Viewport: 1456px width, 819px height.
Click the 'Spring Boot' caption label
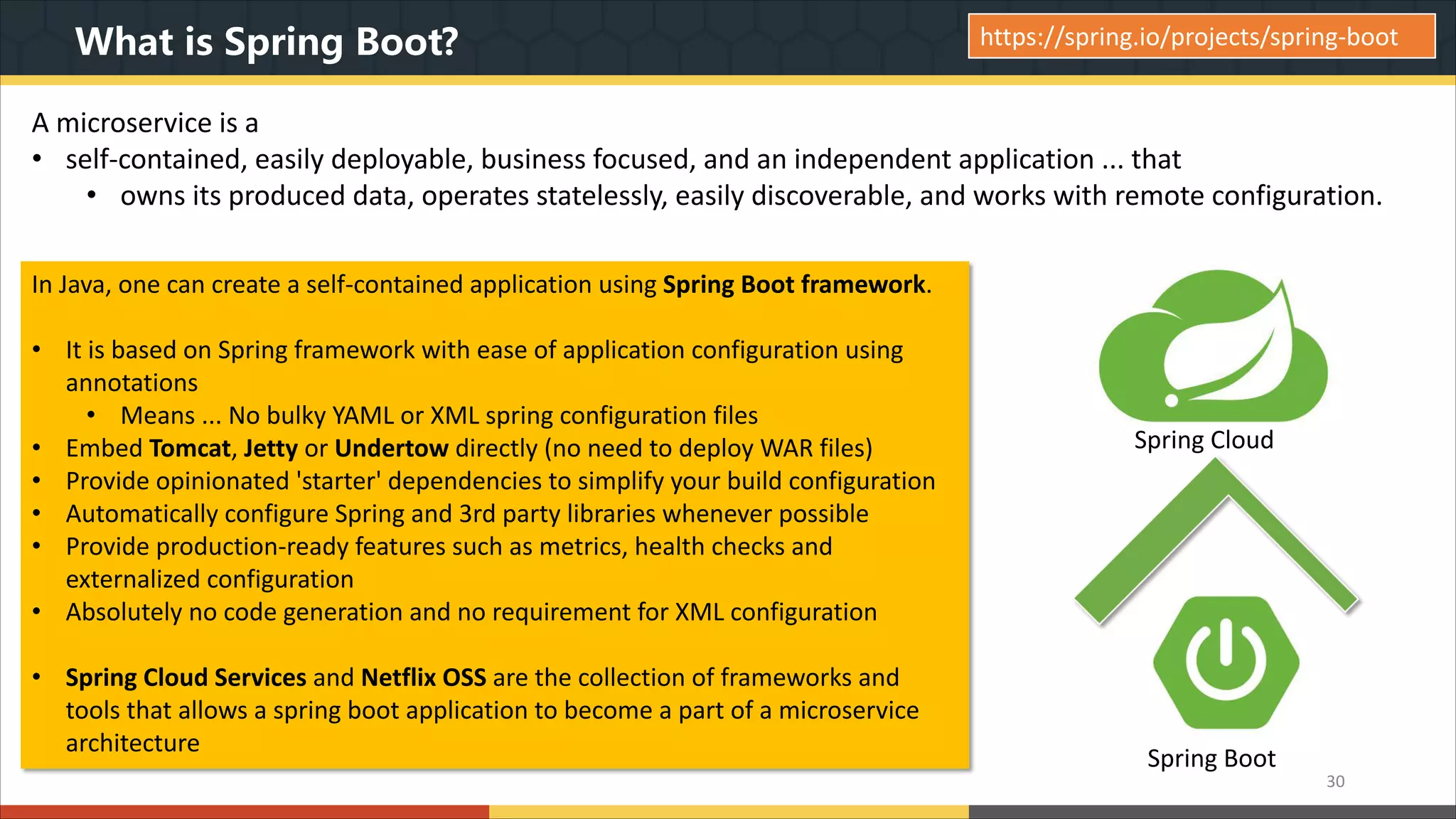pos(1211,759)
